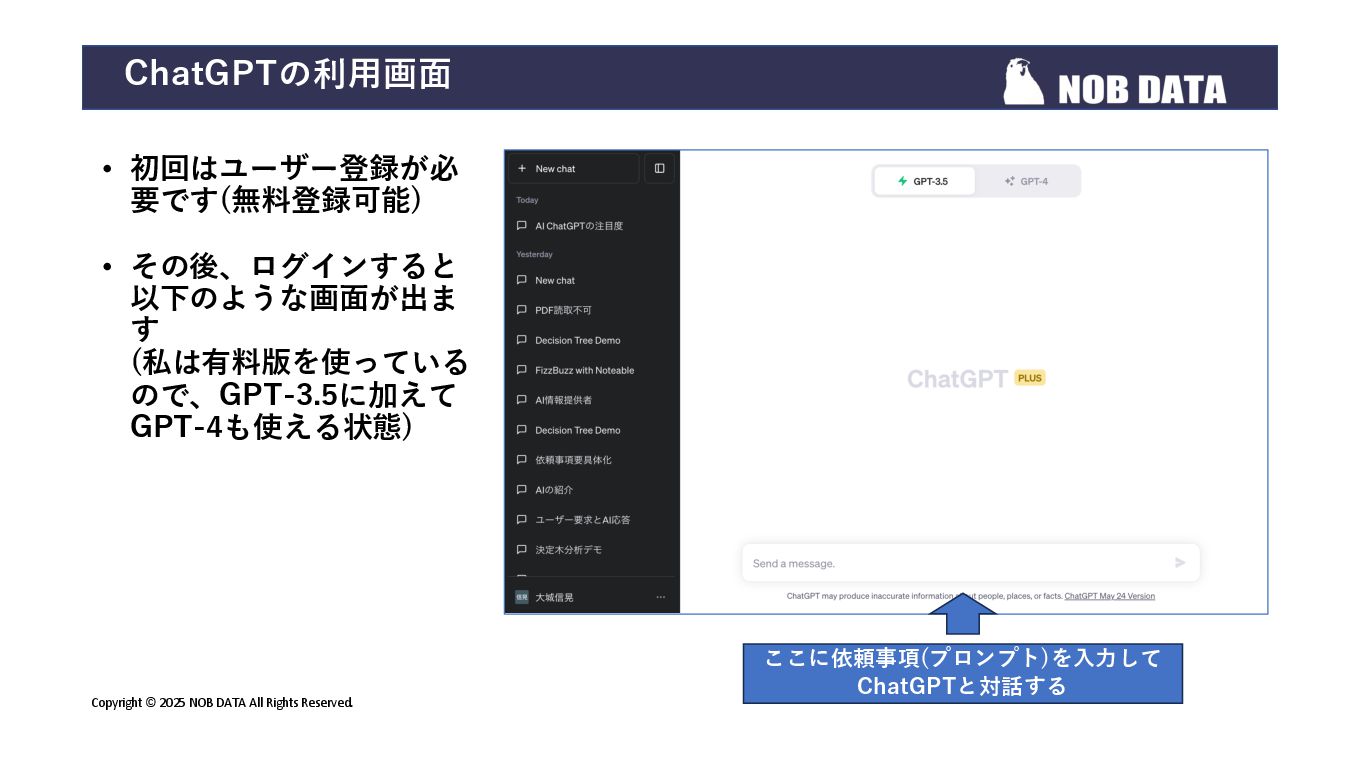
Task: Open the New chat conversation under Yesterday
Action: (x=592, y=280)
